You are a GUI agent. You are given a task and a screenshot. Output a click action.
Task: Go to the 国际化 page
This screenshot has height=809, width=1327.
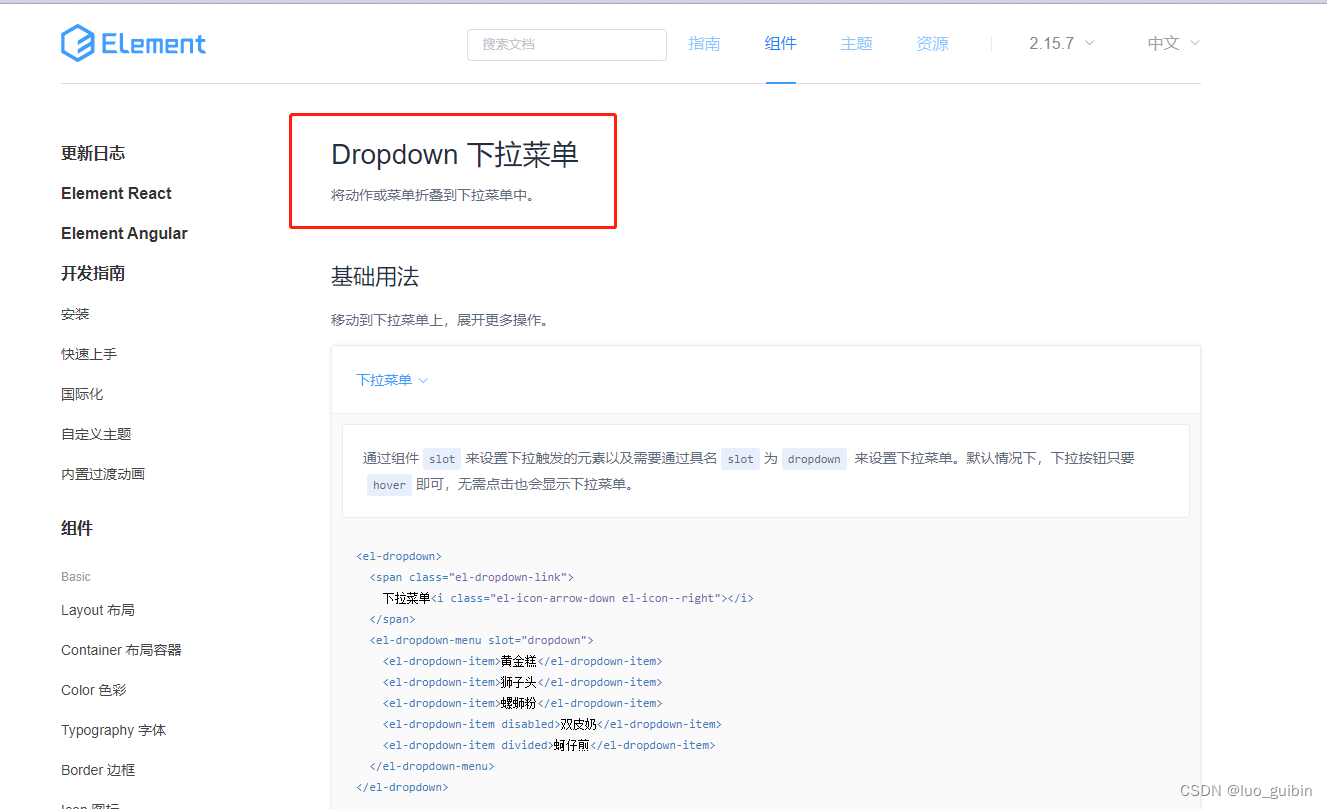coord(82,393)
